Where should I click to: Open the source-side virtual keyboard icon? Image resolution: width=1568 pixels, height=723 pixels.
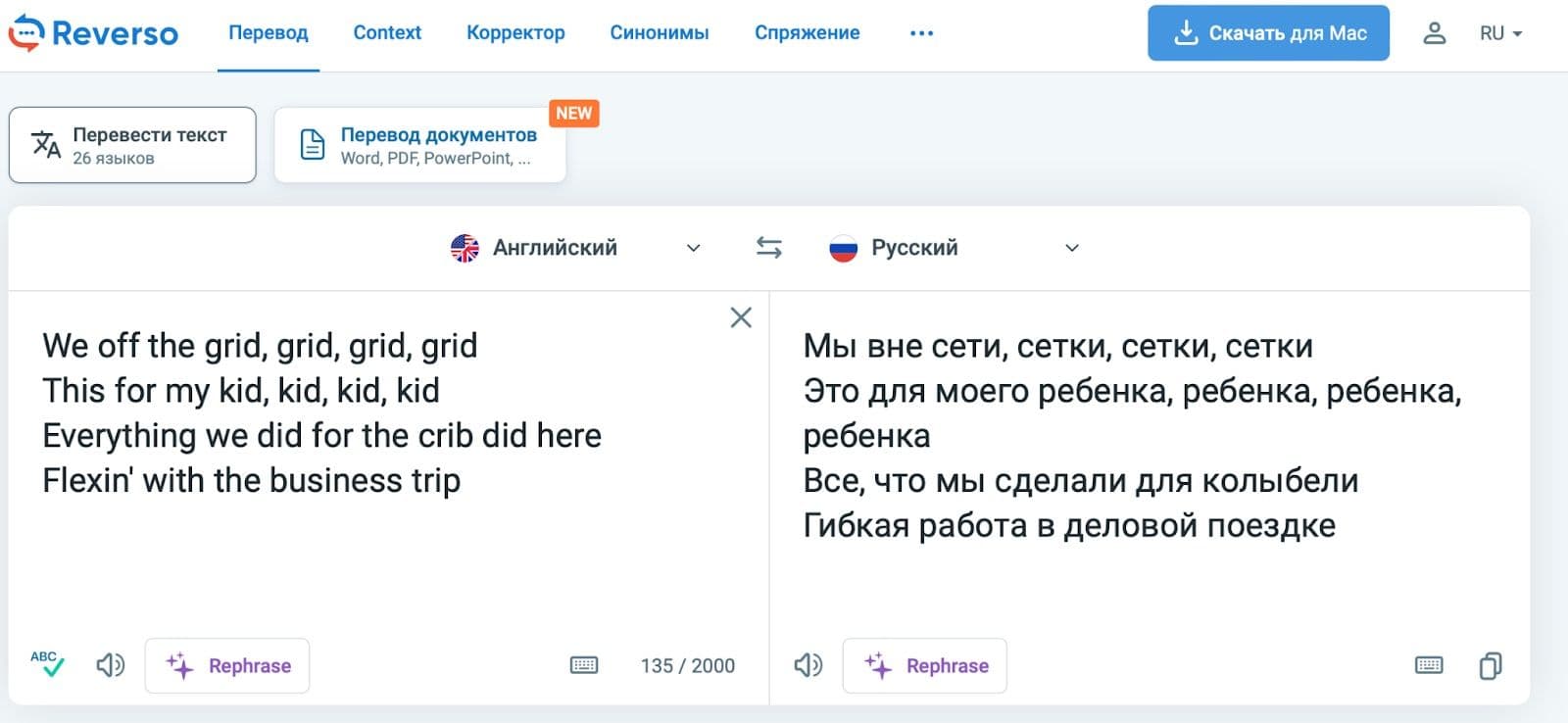click(584, 666)
